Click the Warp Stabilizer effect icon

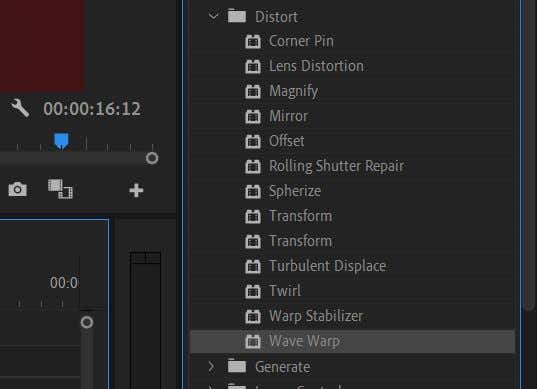click(253, 316)
